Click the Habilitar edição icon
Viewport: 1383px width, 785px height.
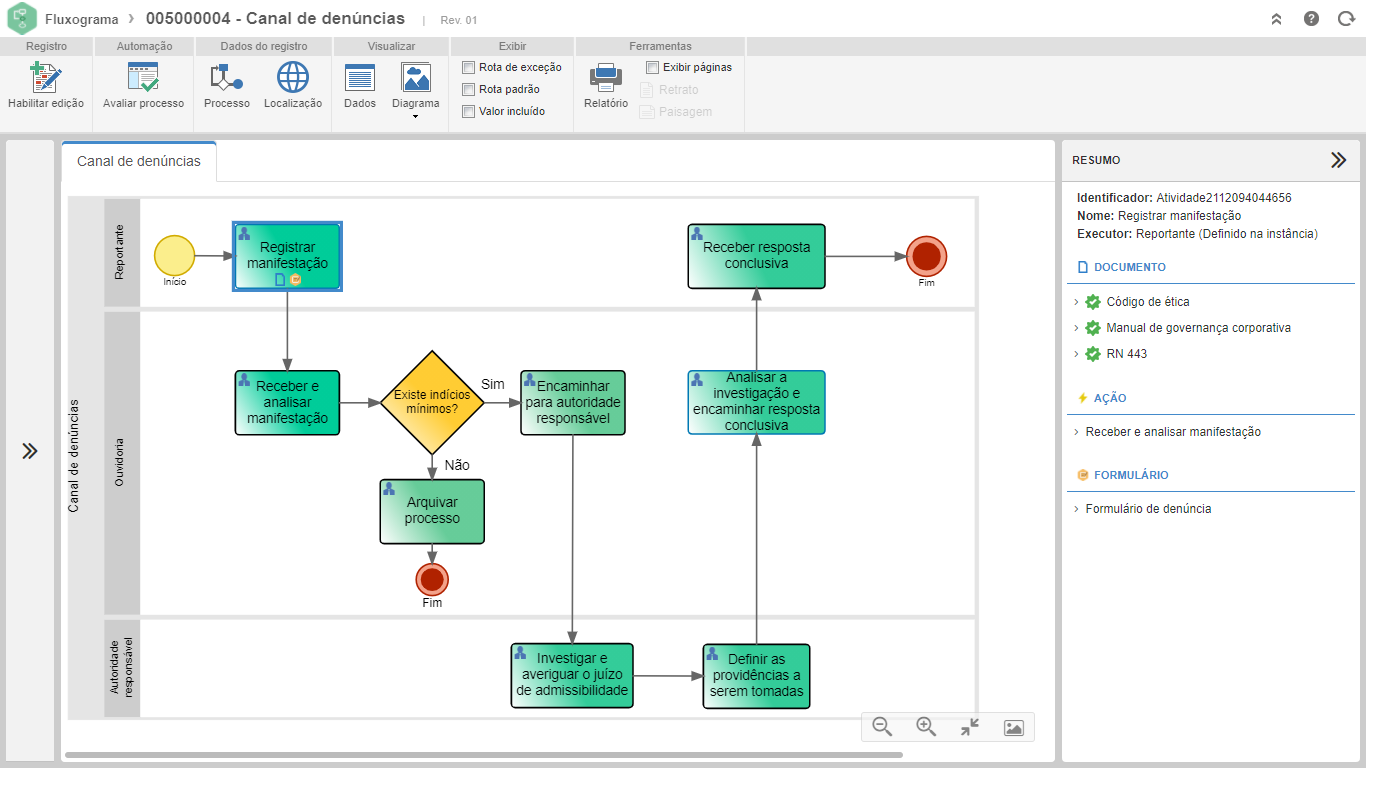tap(46, 78)
